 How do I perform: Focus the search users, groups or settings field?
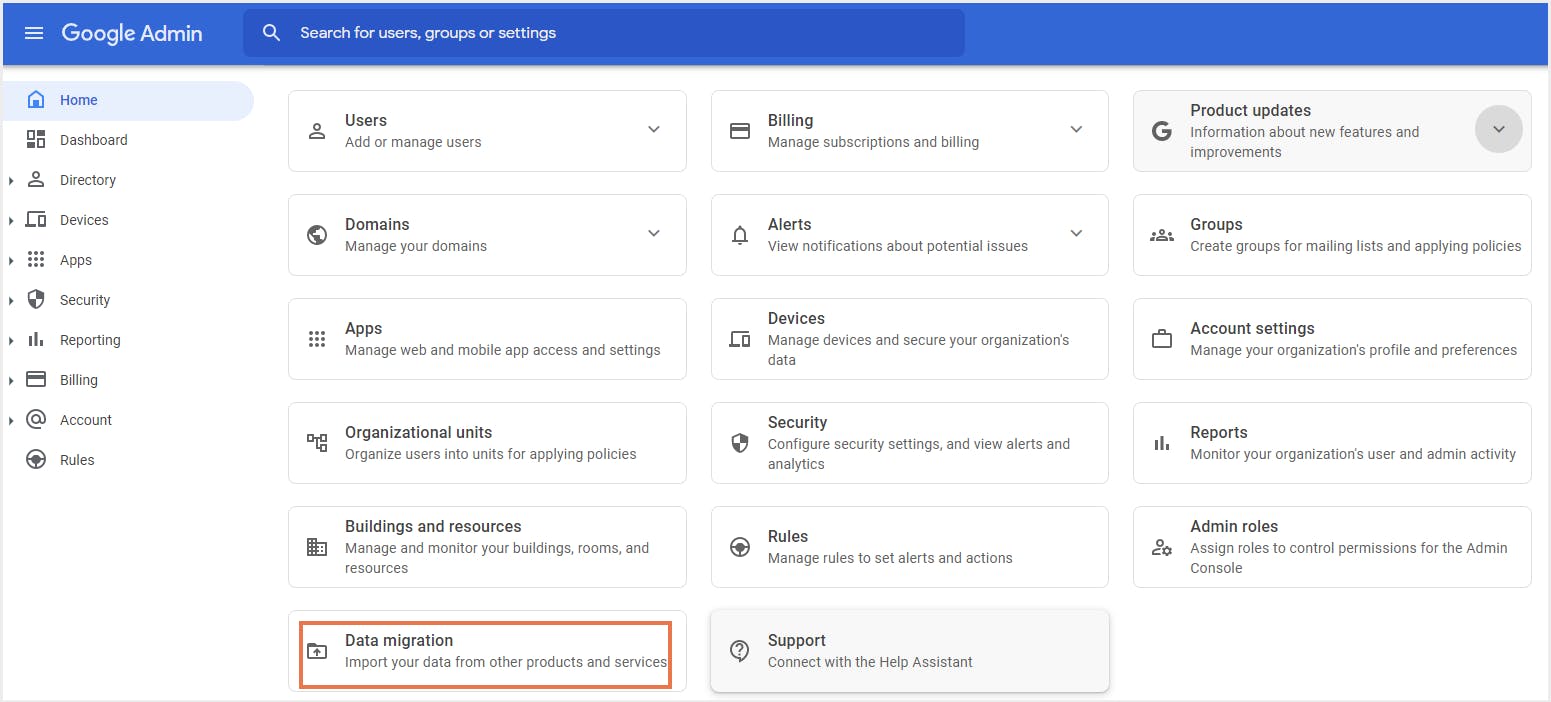(x=620, y=33)
